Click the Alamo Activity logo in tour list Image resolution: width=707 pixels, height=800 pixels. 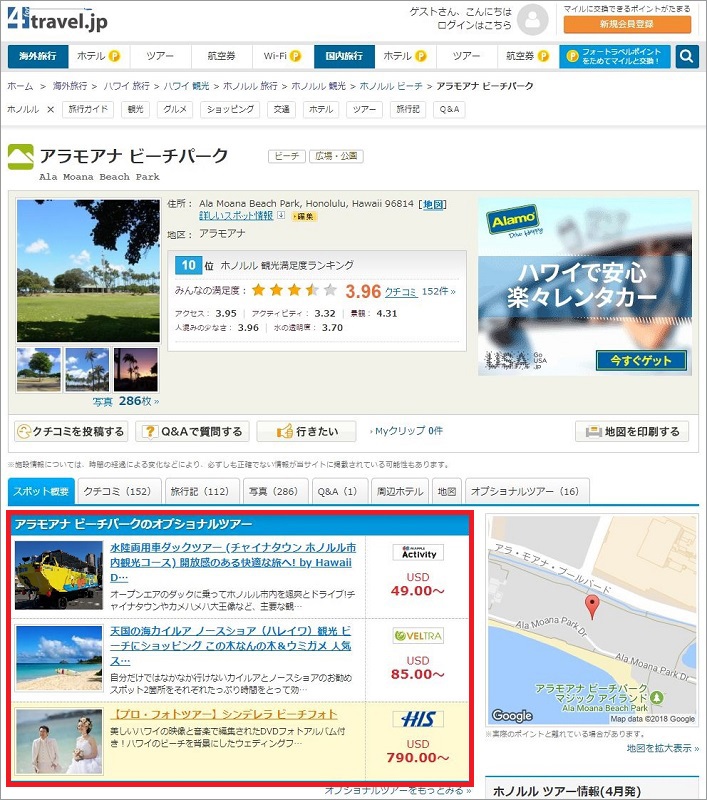418,552
